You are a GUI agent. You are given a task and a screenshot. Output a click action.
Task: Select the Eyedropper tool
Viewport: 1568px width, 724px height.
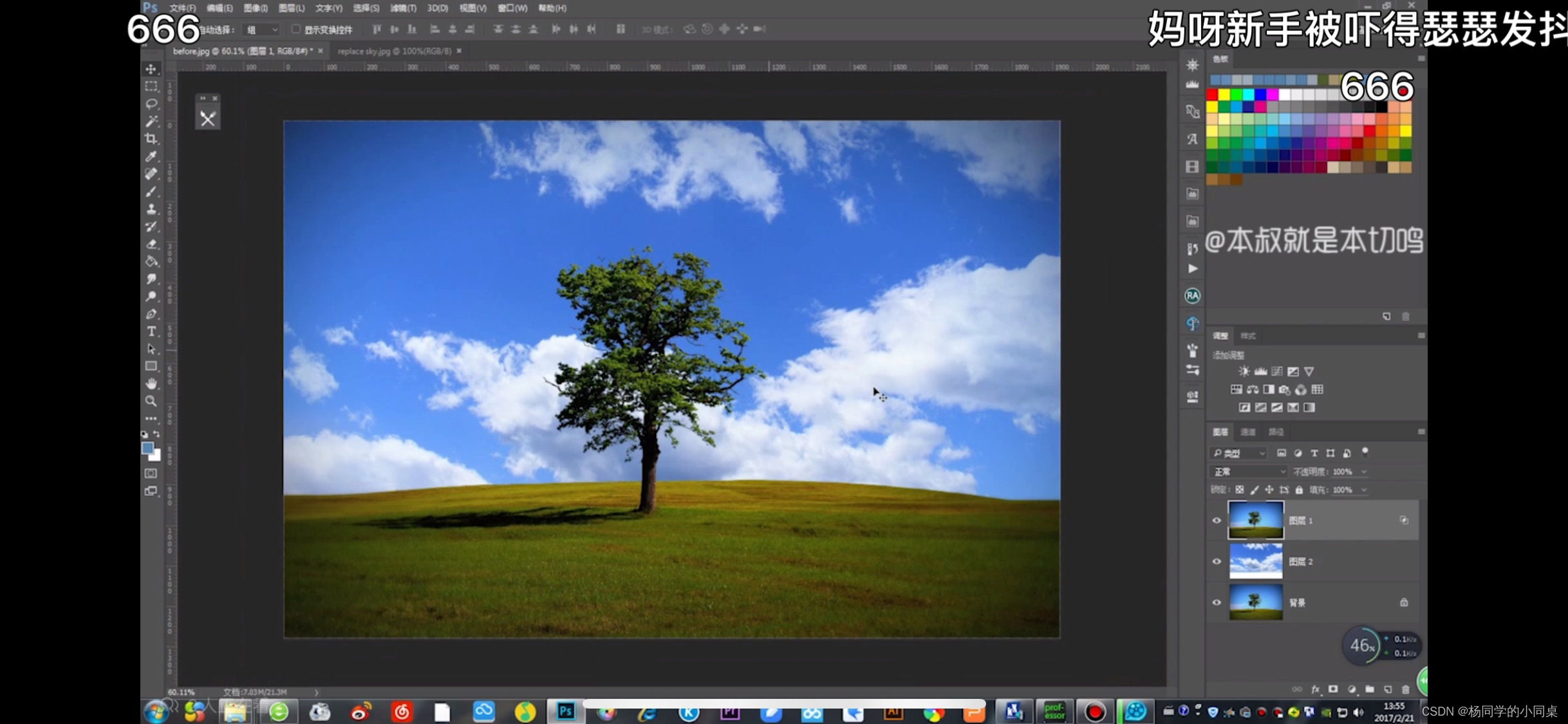click(151, 156)
